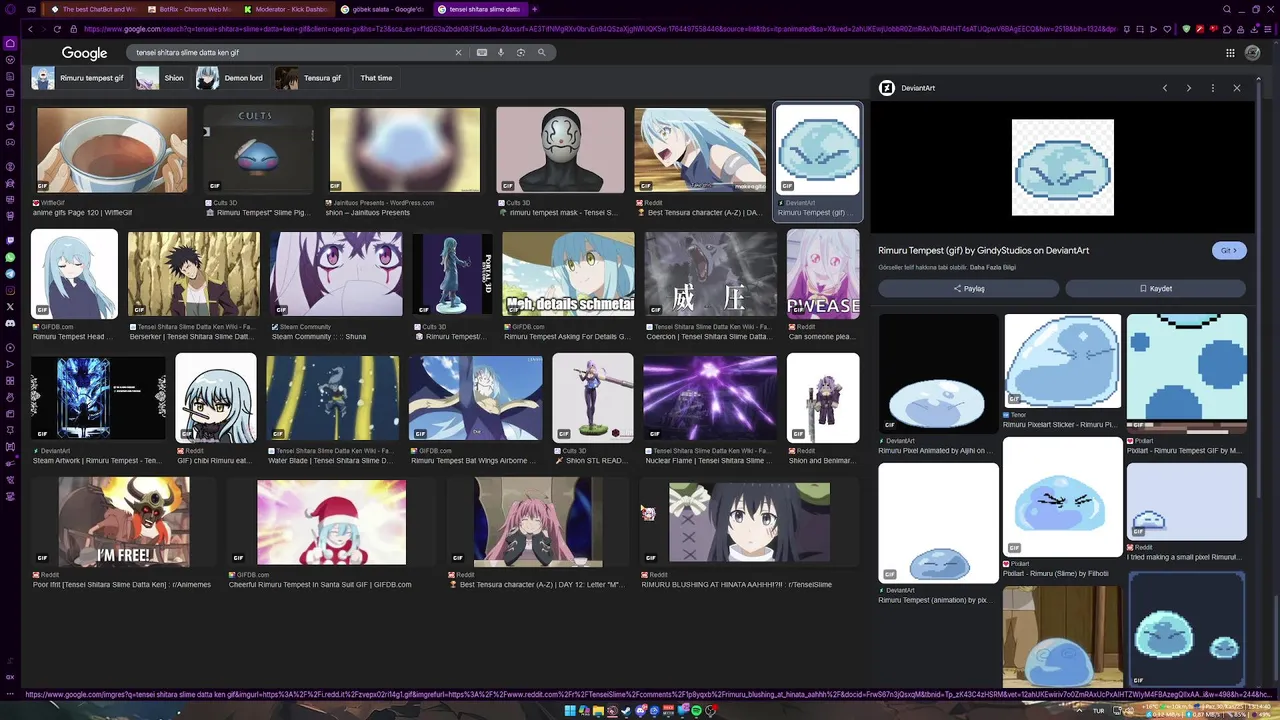The height and width of the screenshot is (720, 1280).
Task: Open the Nuclear Flame gif thumbnail
Action: tap(710, 398)
